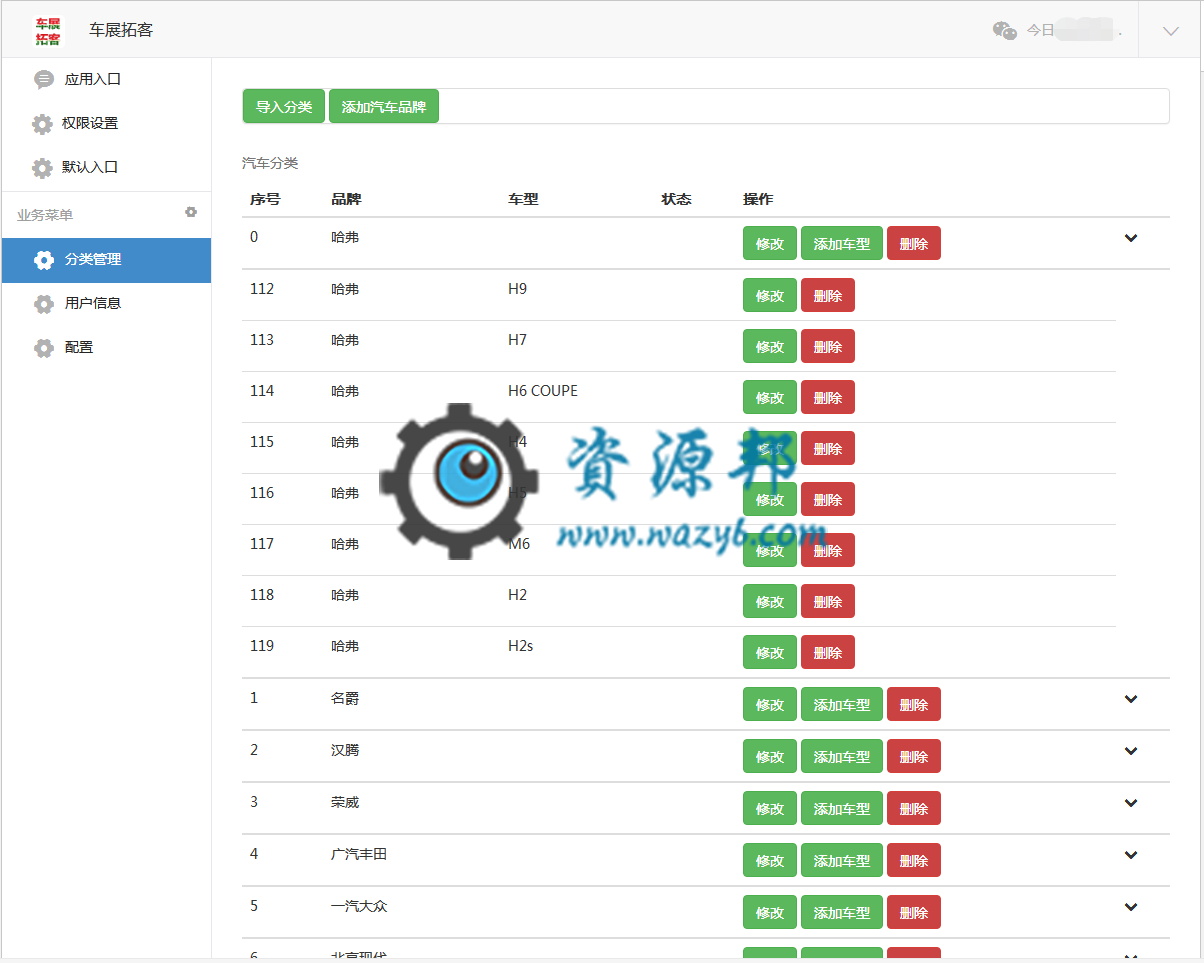Delete brand 一汽大众
The image size is (1204, 963).
(x=914, y=912)
